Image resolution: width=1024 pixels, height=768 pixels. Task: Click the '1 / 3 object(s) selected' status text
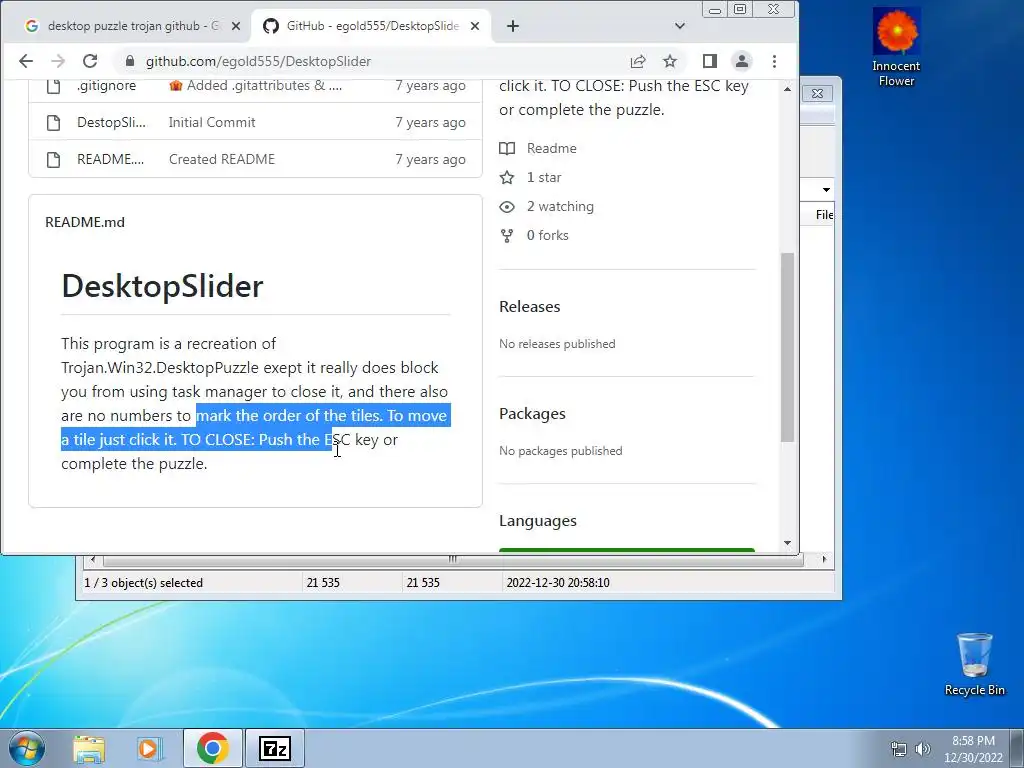click(x=144, y=583)
